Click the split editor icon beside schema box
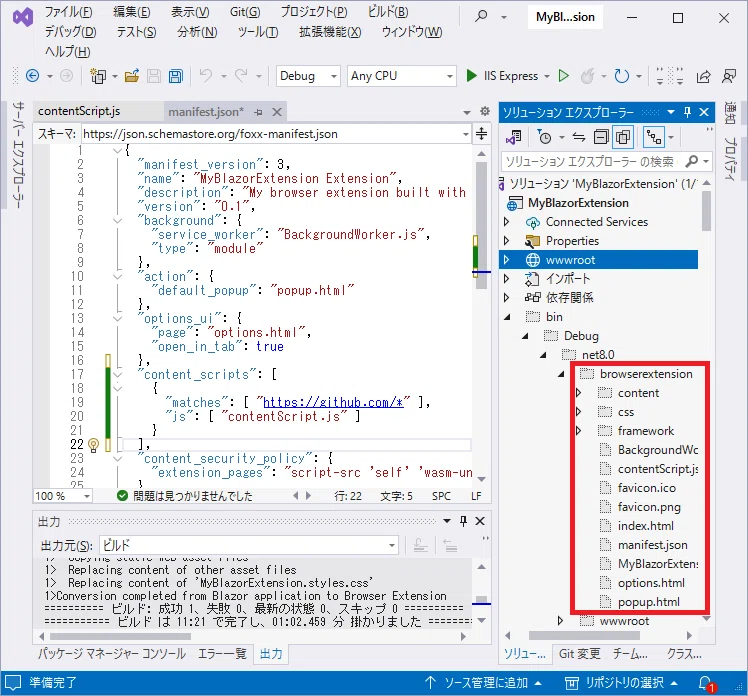 pyautogui.click(x=481, y=134)
